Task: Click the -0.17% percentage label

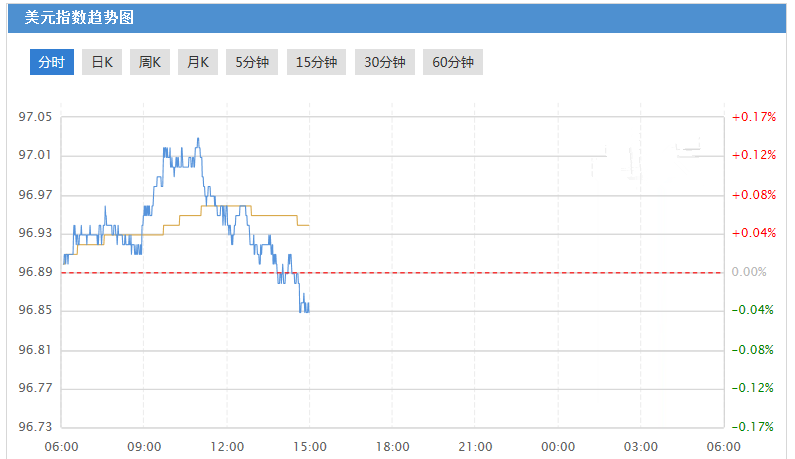Action: pos(754,427)
